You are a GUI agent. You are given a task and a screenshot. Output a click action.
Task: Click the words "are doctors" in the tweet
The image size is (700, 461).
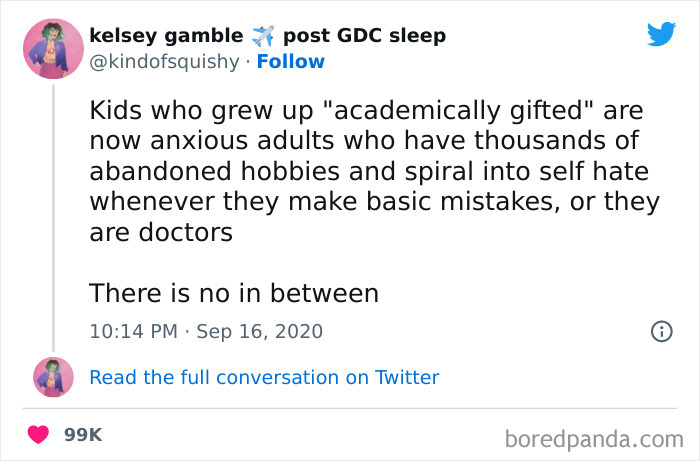pos(161,232)
